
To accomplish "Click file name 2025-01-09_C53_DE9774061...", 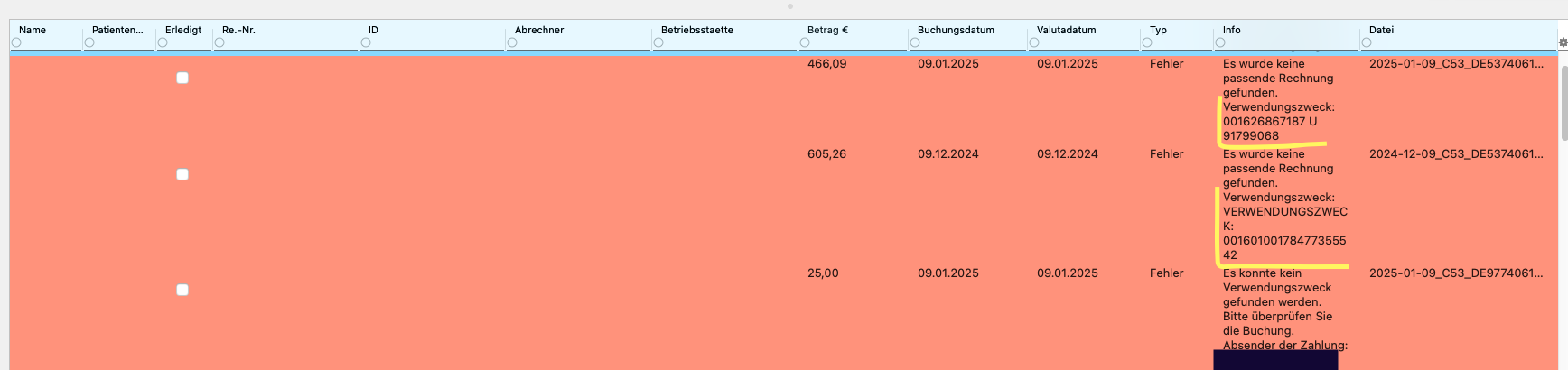I will point(1456,273).
